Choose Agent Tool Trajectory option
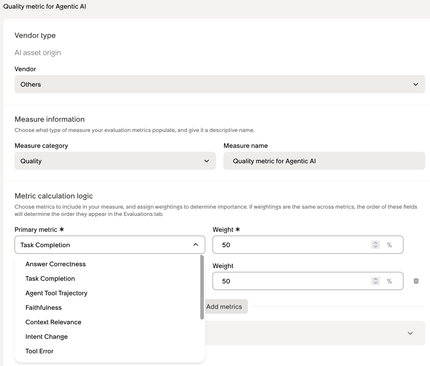The width and height of the screenshot is (430, 366). [x=56, y=293]
